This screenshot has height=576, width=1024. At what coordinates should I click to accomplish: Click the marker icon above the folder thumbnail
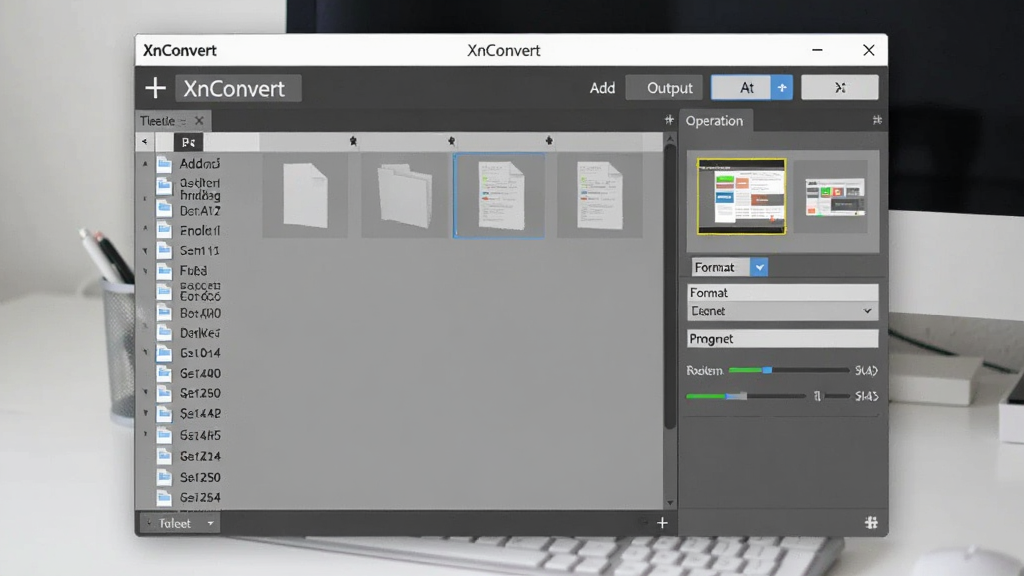[x=451, y=141]
